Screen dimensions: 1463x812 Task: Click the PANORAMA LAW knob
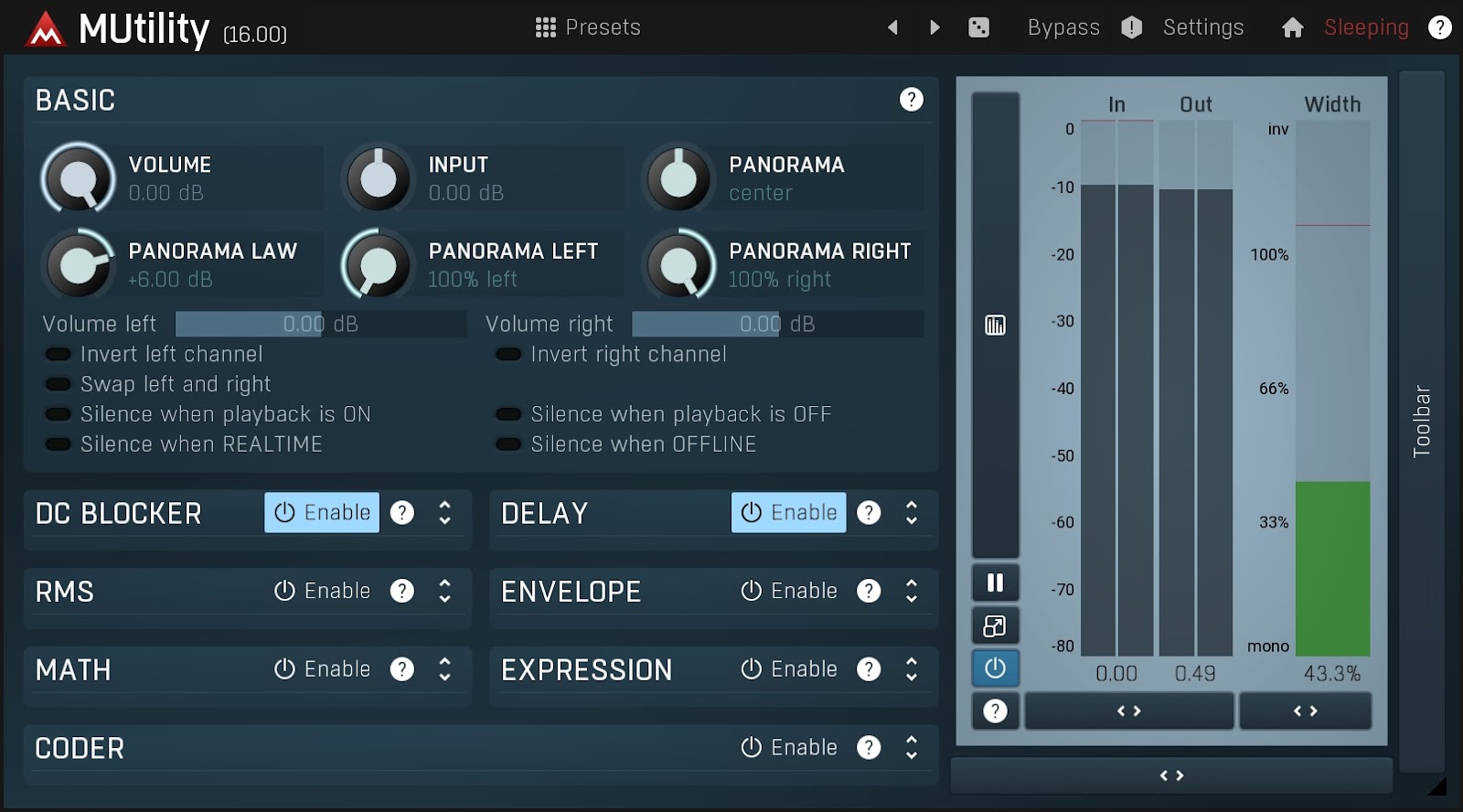click(78, 264)
